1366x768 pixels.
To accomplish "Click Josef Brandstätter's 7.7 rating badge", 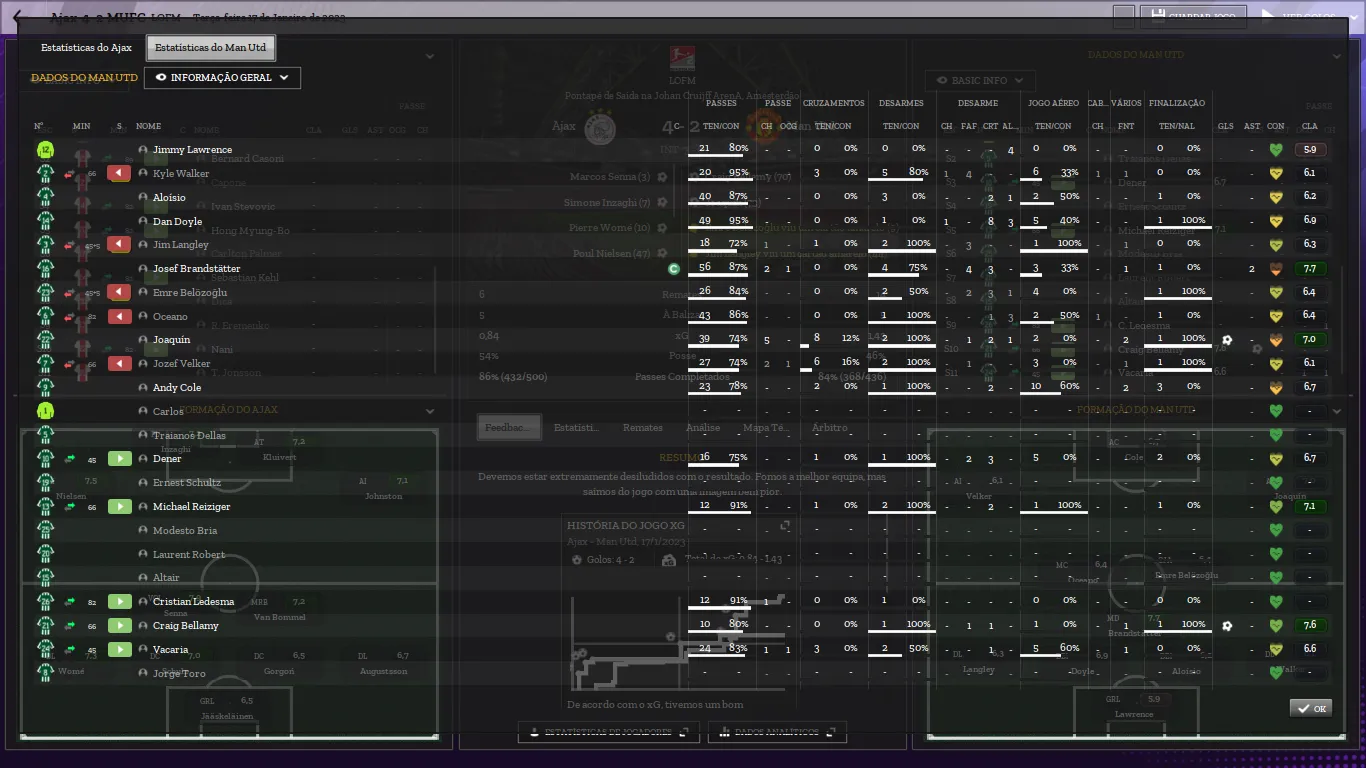I will click(x=1310, y=269).
